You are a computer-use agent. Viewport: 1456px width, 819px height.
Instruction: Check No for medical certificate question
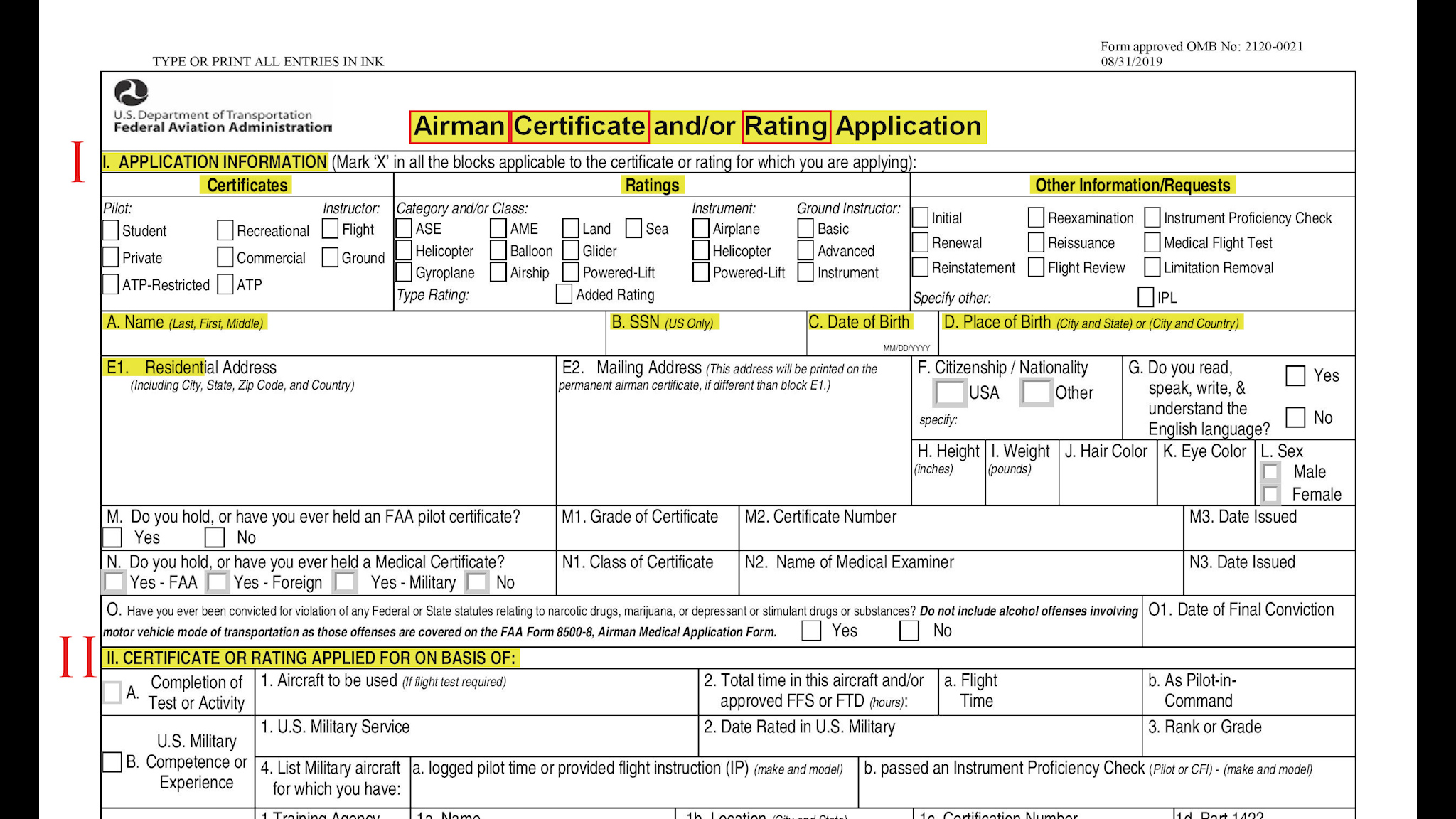click(477, 582)
